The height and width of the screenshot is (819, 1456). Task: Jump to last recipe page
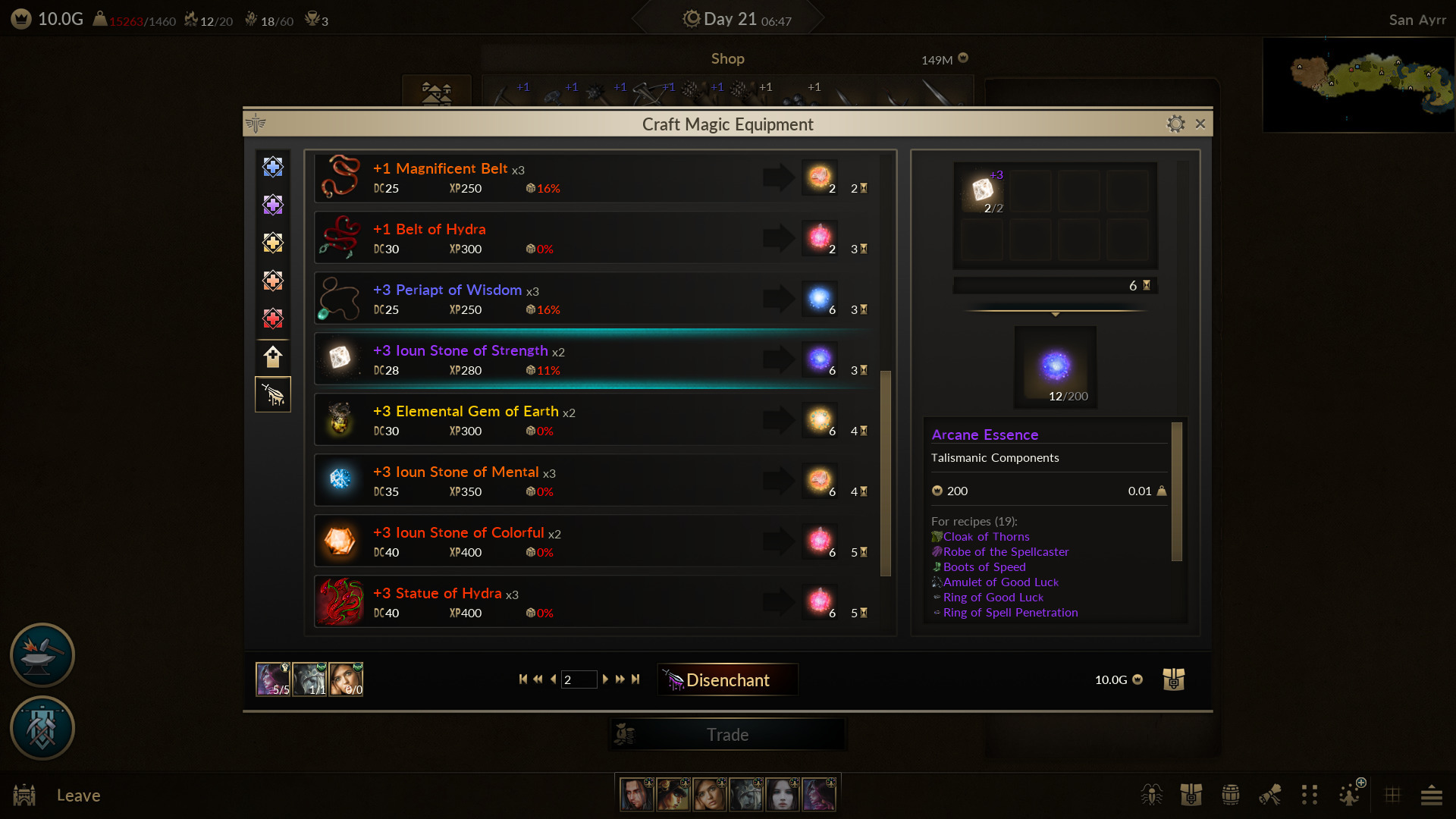tap(635, 679)
